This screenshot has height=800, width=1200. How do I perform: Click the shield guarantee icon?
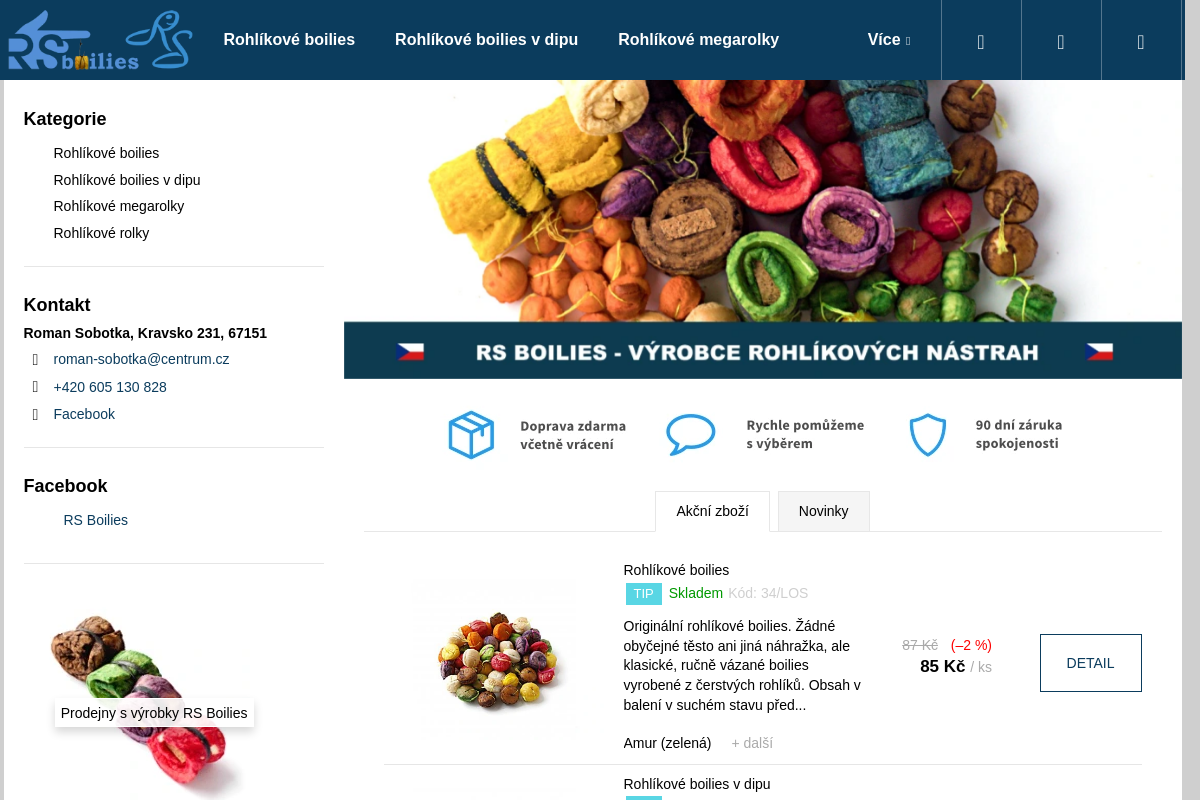point(927,435)
